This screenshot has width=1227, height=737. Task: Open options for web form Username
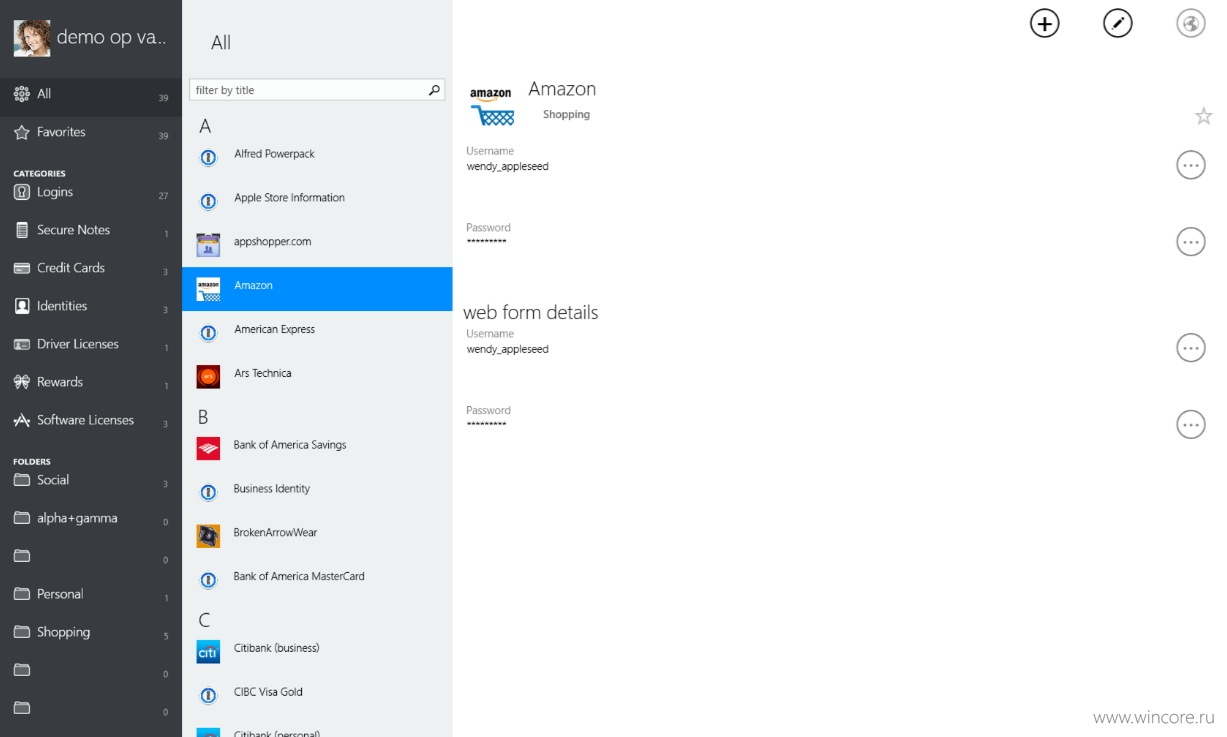point(1190,347)
